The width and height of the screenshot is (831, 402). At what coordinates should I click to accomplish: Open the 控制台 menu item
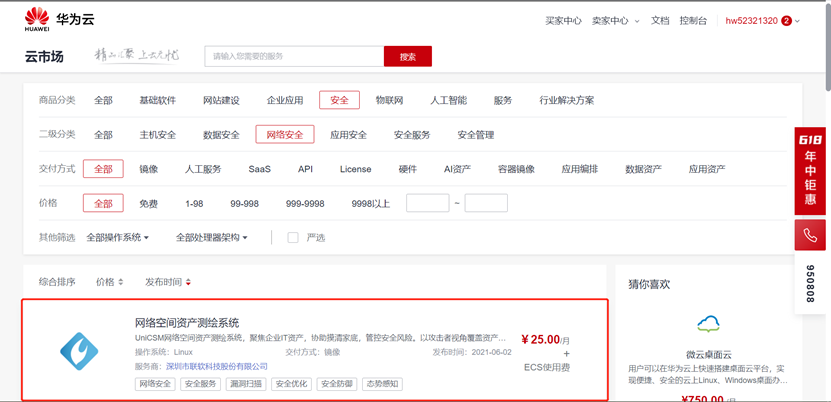[x=693, y=21]
